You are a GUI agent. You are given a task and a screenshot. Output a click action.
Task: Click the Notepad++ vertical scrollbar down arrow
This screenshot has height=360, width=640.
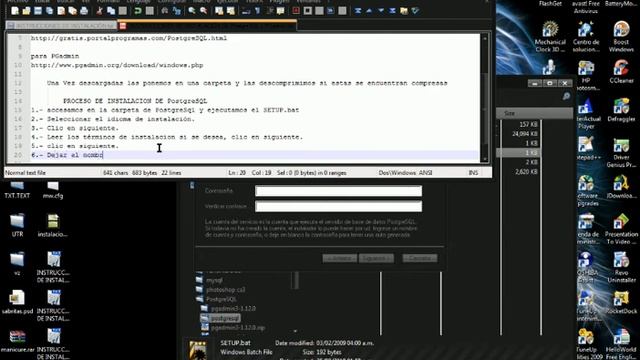(x=485, y=159)
